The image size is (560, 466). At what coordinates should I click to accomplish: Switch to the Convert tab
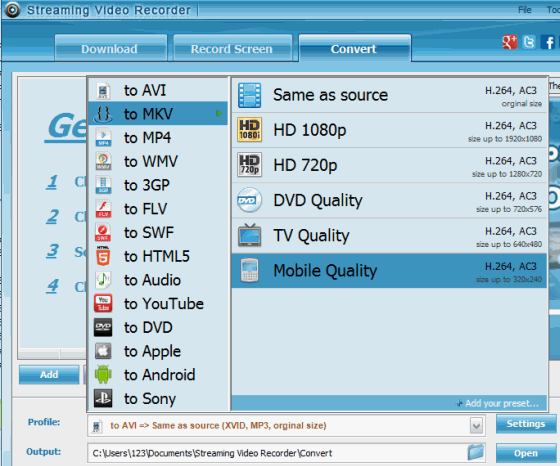click(355, 48)
